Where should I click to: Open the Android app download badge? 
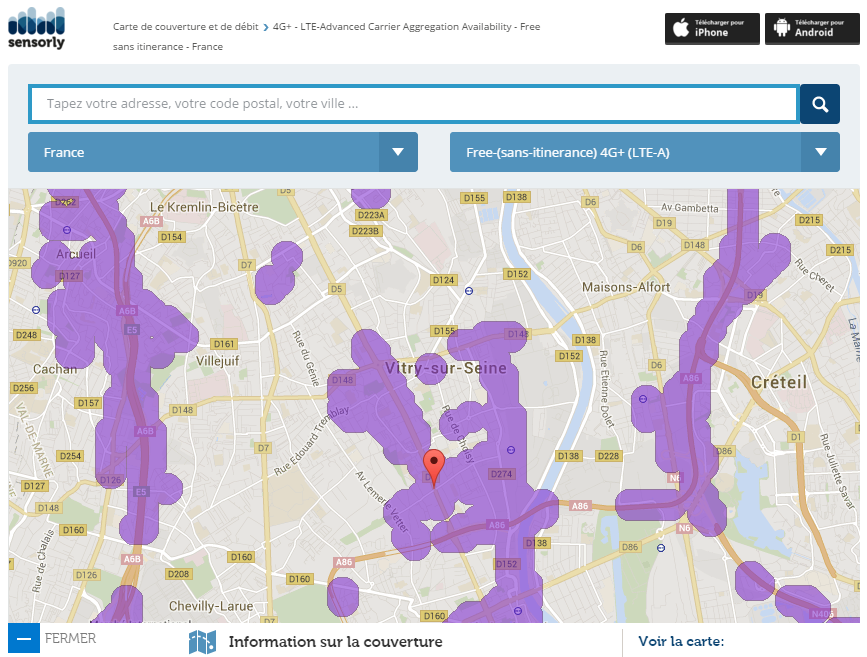pyautogui.click(x=812, y=28)
